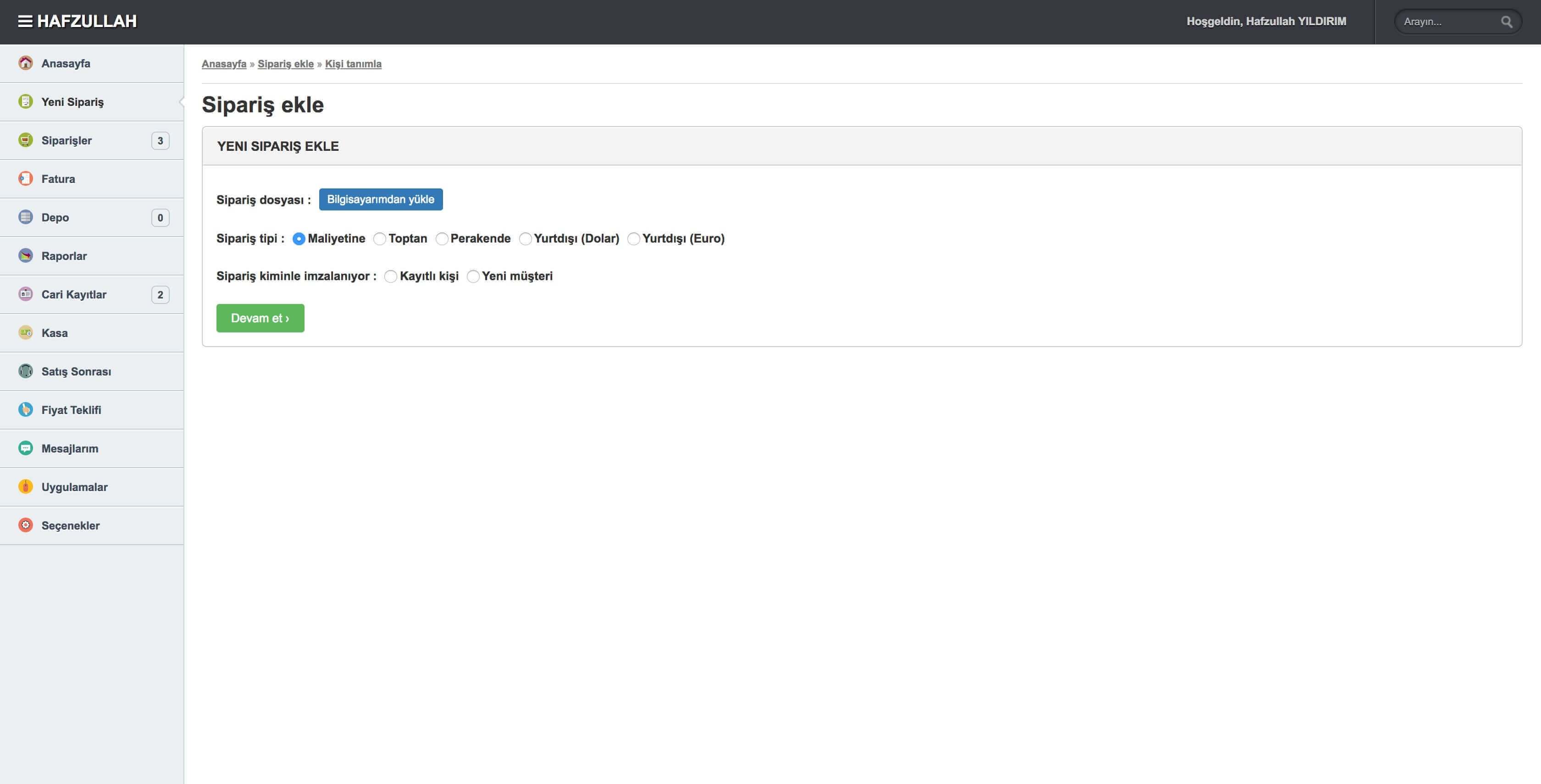Click the Seçenekler gear icon
The image size is (1541, 784).
(25, 525)
